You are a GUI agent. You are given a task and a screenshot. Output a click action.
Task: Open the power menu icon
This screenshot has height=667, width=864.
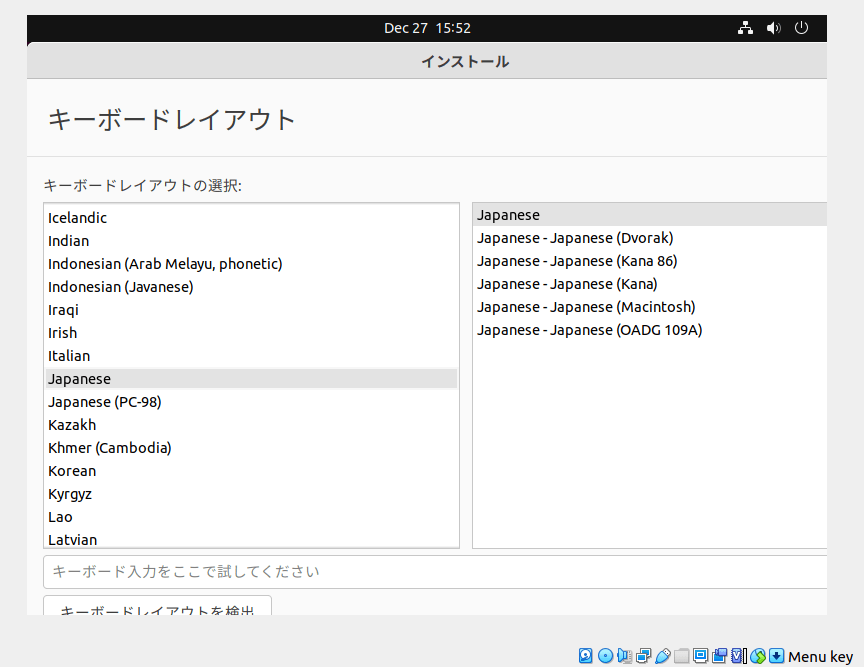click(x=801, y=28)
